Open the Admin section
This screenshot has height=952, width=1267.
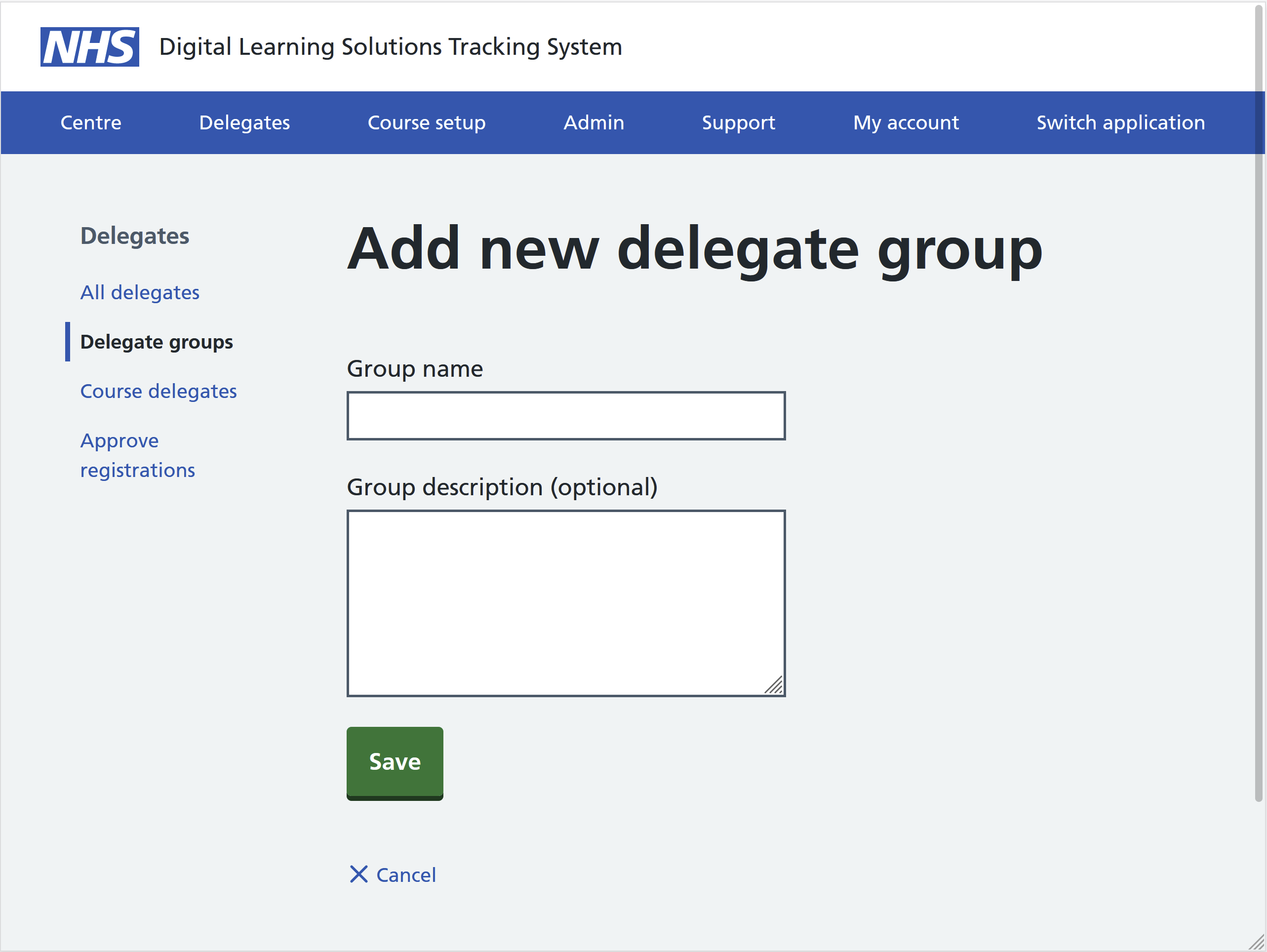[594, 122]
